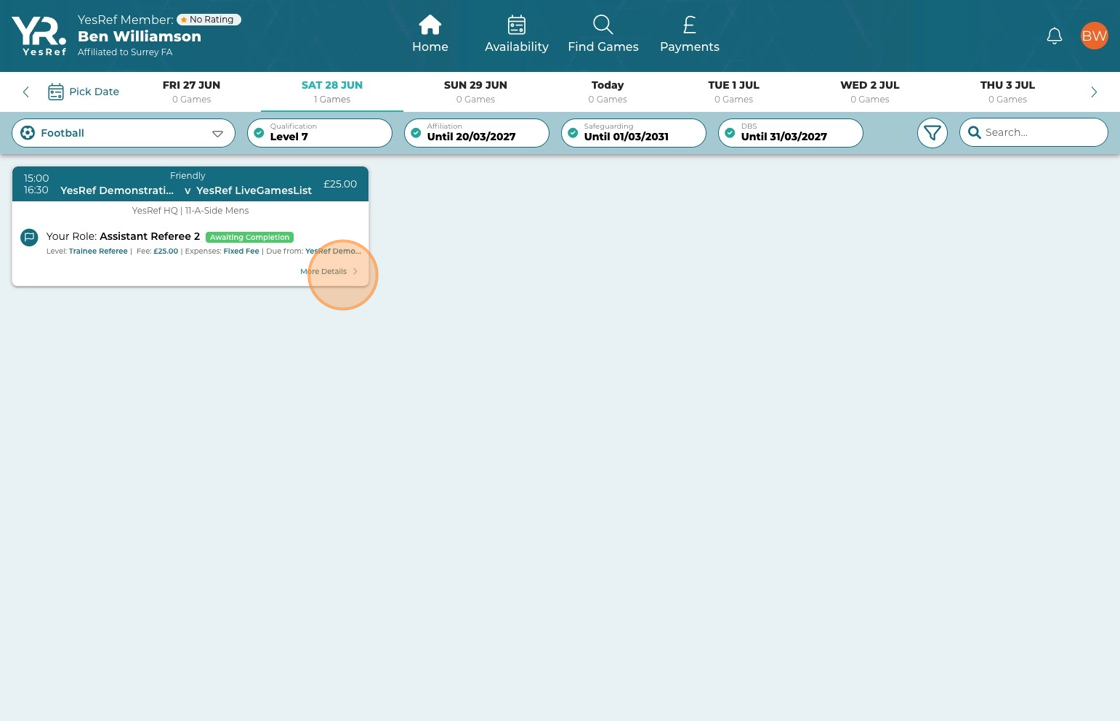This screenshot has height=721, width=1120.
Task: Open Payments pound icon
Action: (689, 25)
